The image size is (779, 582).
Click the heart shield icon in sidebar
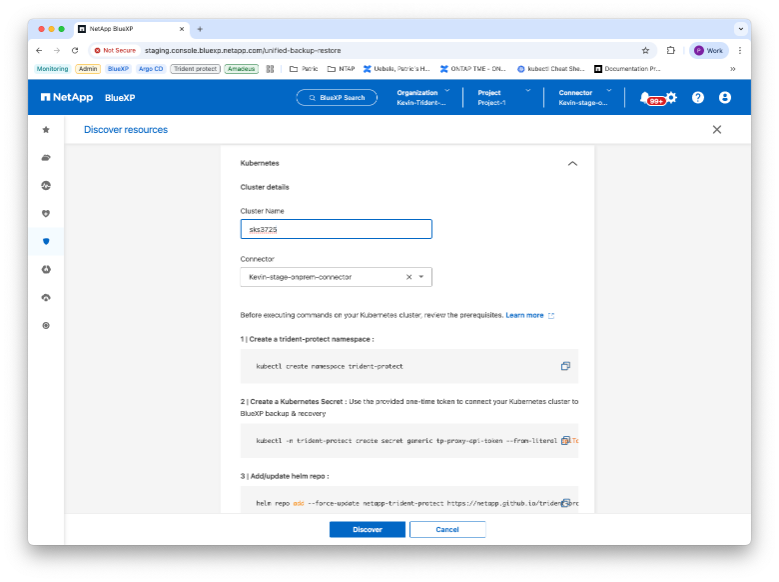click(x=46, y=214)
